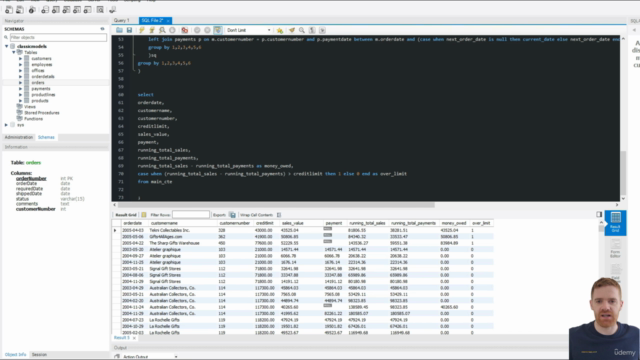Image resolution: width=640 pixels, height=360 pixels.
Task: Click the Filter objects search field
Action: 58,38
